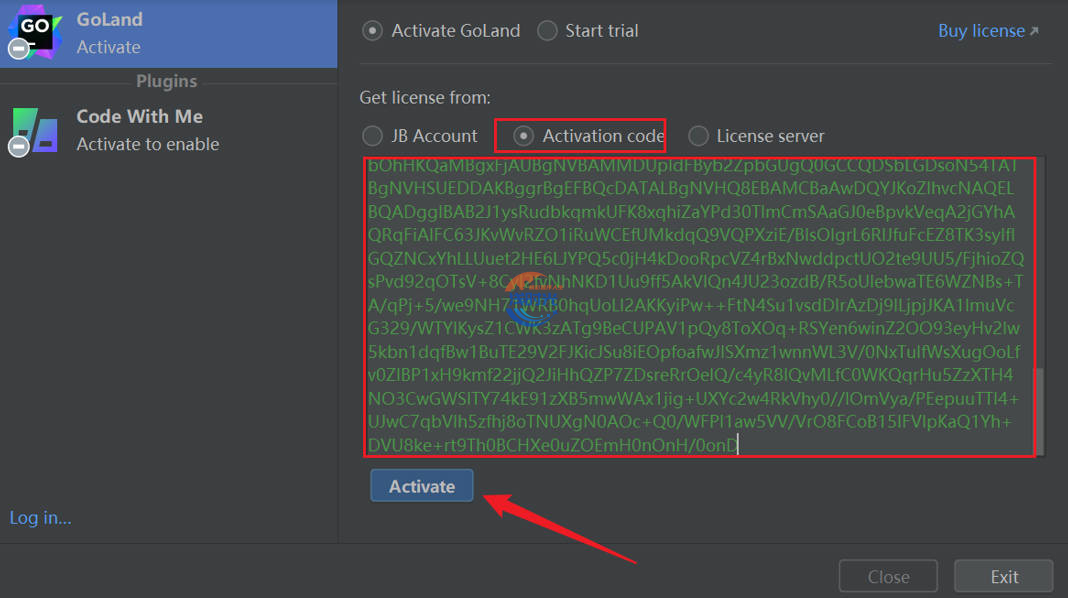Click the minus badge on GoLand icon
The image size is (1068, 598).
pyautogui.click(x=18, y=47)
